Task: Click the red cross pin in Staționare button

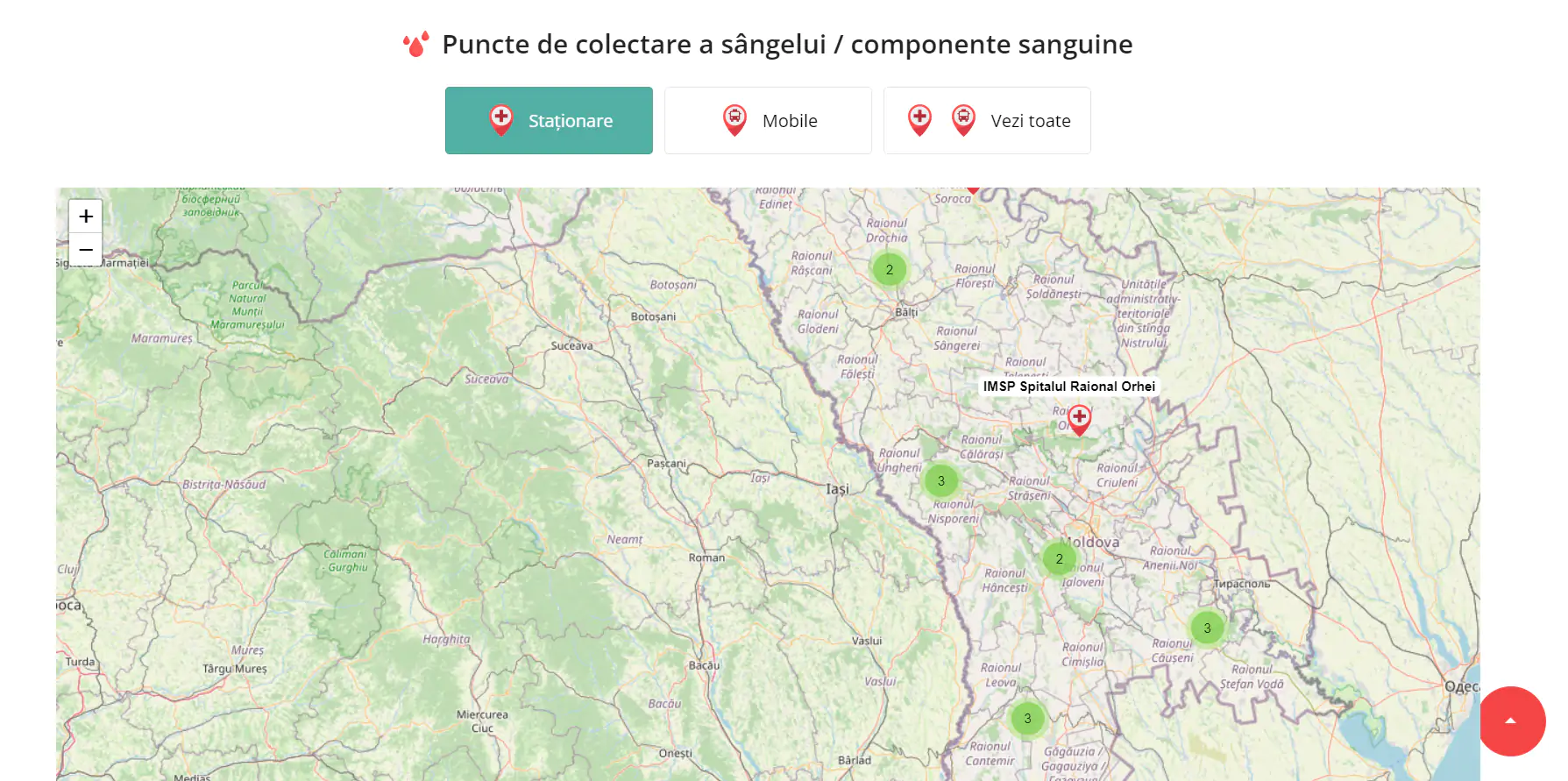Action: [501, 120]
